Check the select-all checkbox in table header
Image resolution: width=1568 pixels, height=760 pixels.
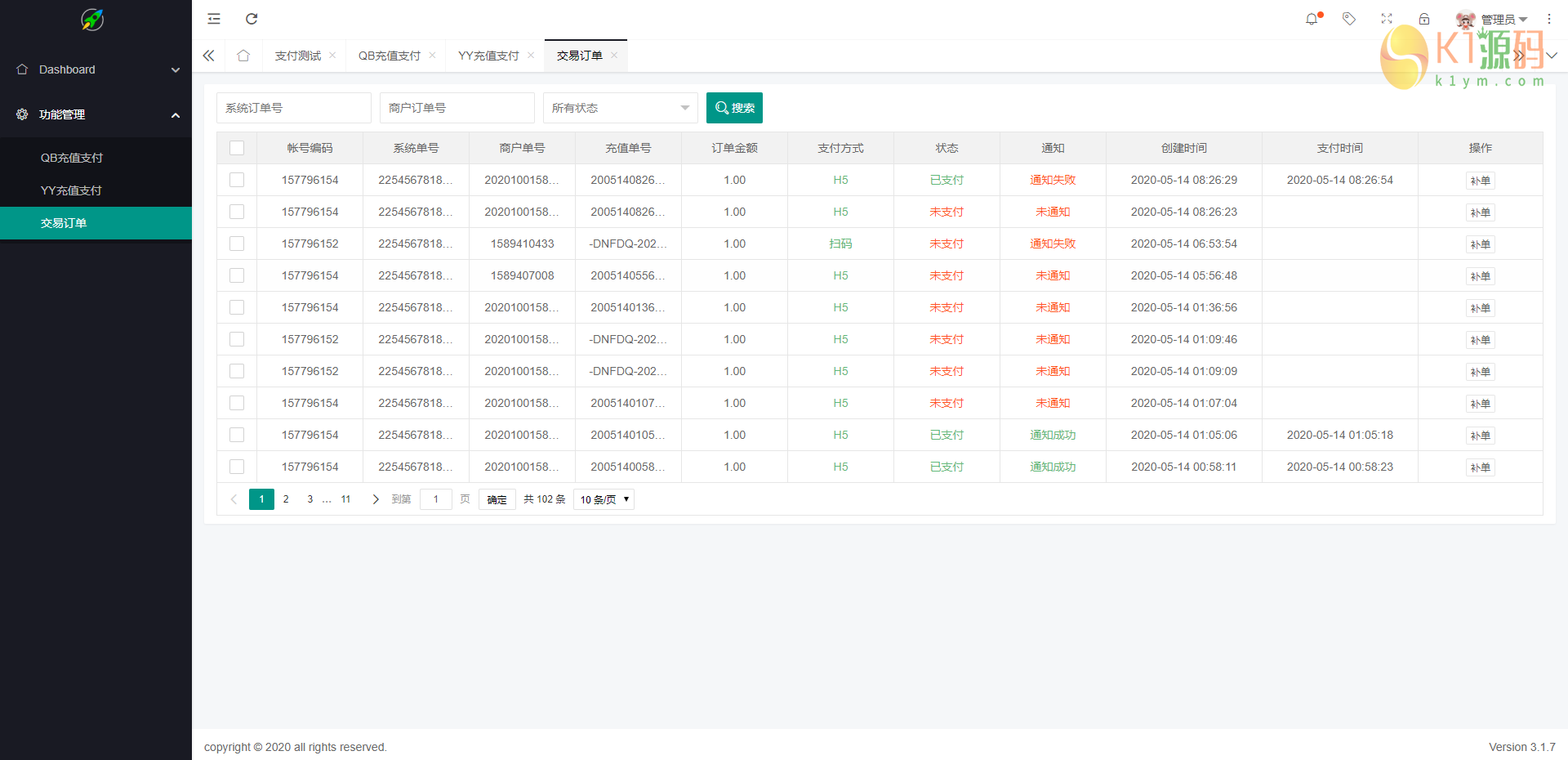237,148
